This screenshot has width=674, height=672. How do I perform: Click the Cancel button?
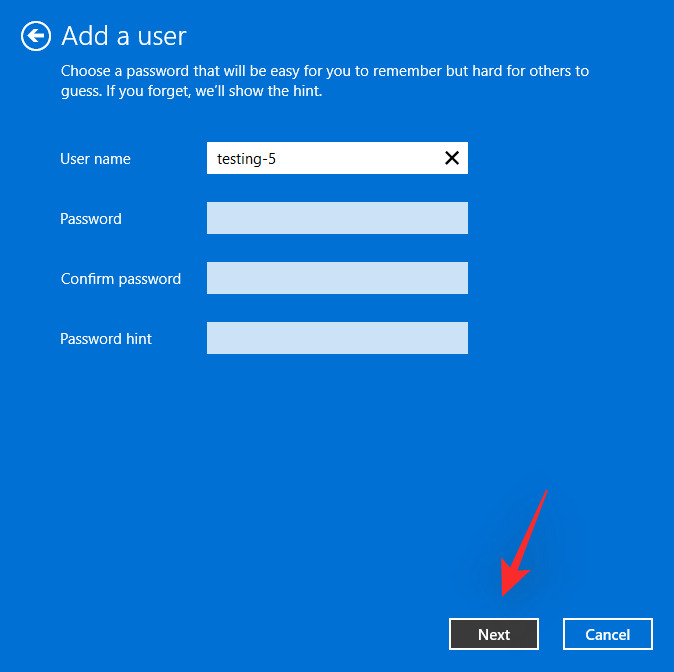(608, 634)
